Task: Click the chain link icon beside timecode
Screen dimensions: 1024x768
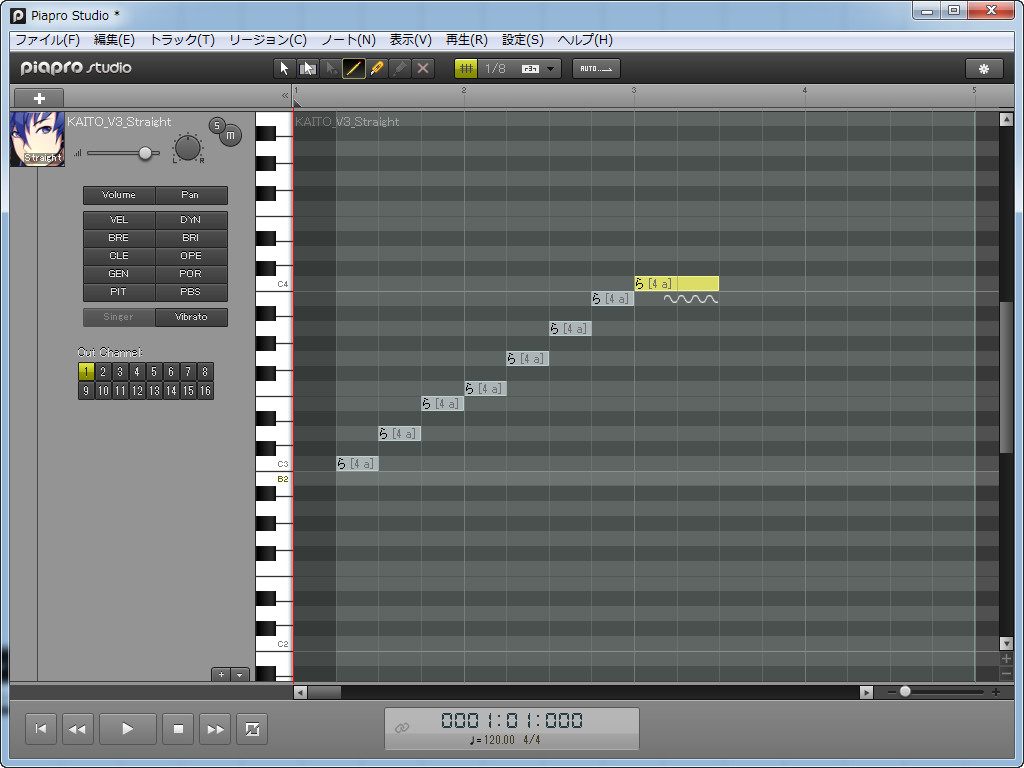Action: pos(402,728)
